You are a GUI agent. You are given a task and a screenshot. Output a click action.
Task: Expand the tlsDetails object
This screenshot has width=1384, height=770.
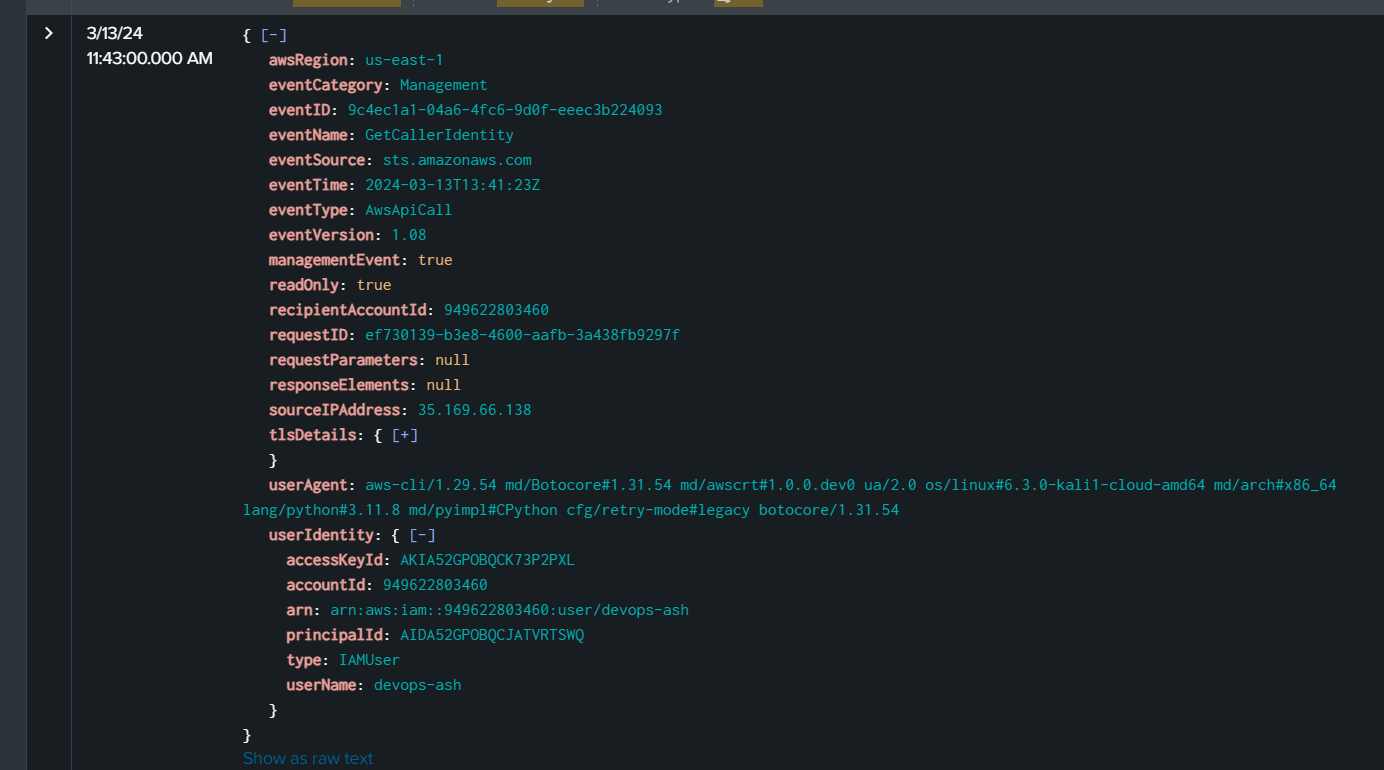[x=404, y=435]
